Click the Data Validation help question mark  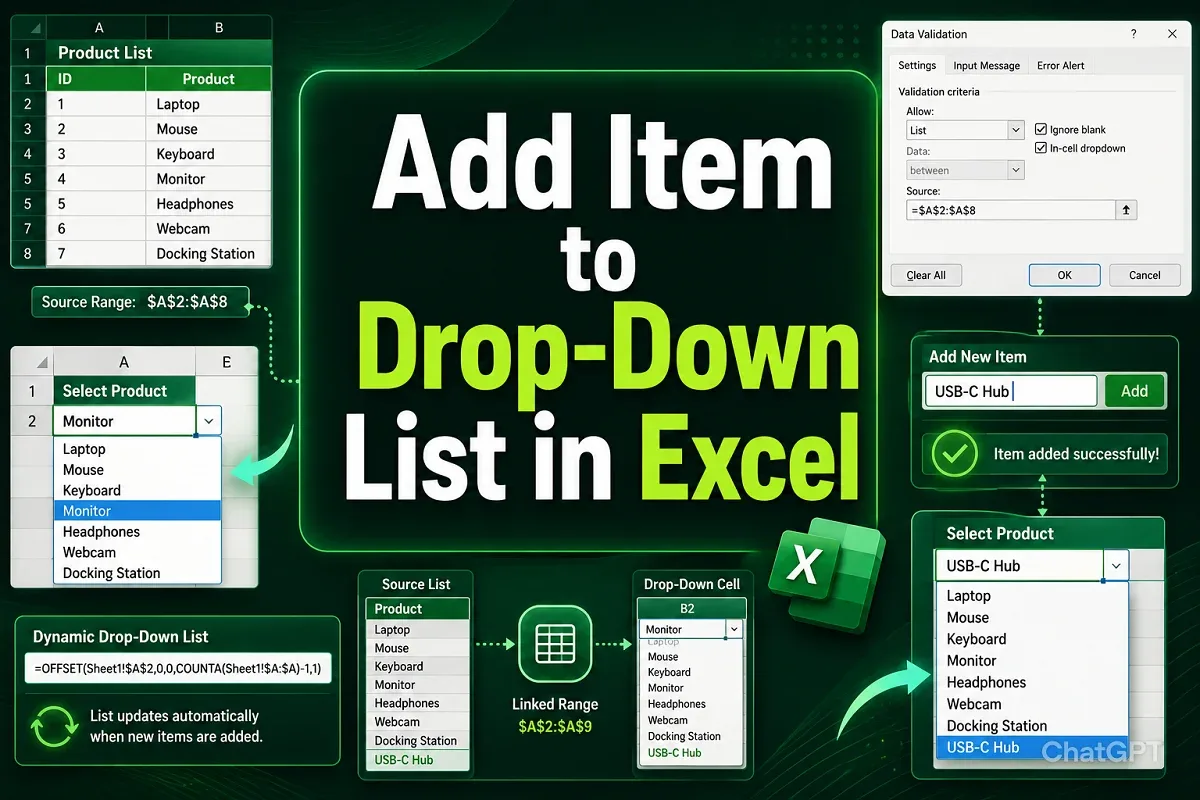coord(1133,34)
